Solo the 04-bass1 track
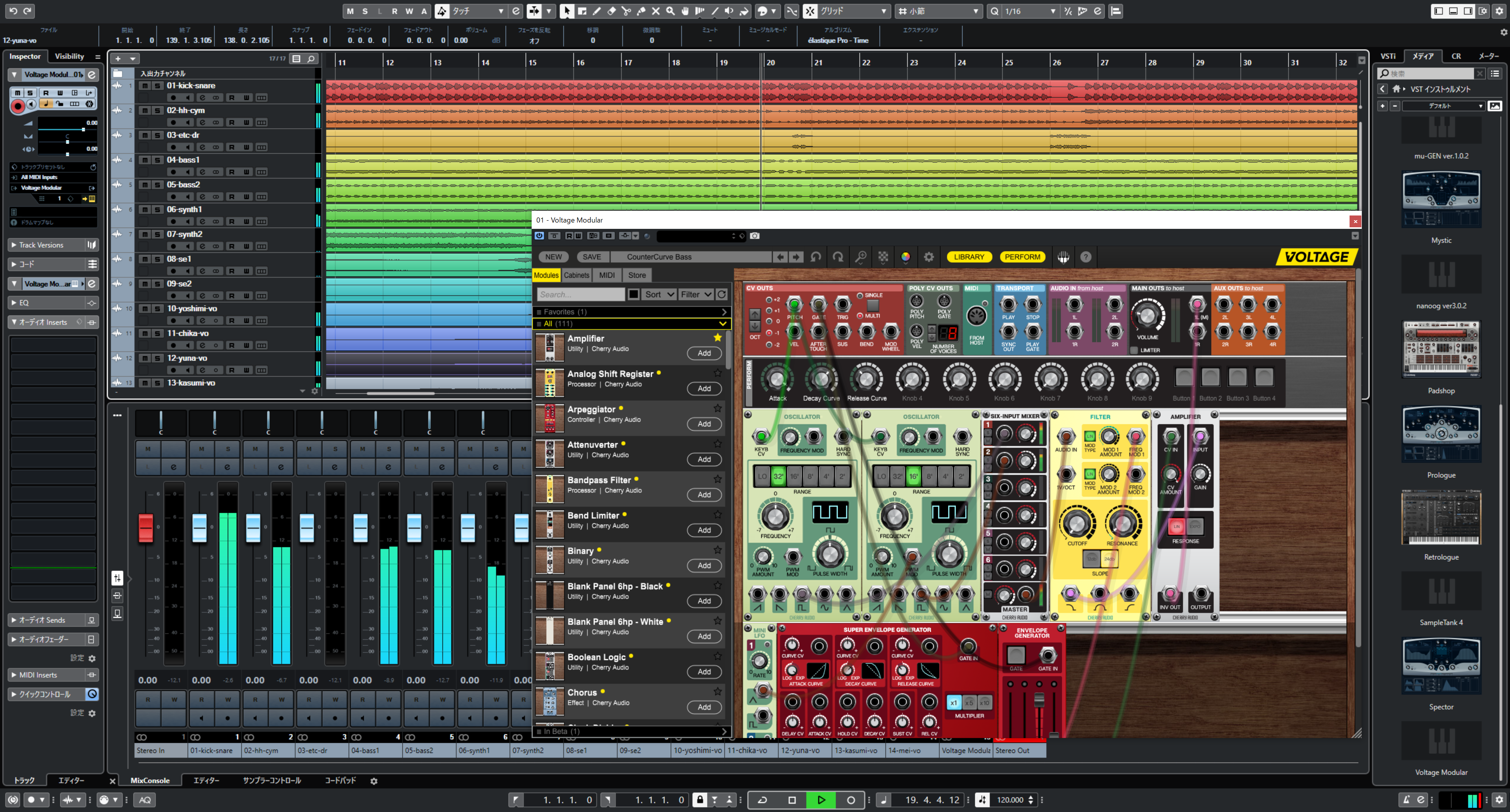1510x812 pixels. (157, 160)
